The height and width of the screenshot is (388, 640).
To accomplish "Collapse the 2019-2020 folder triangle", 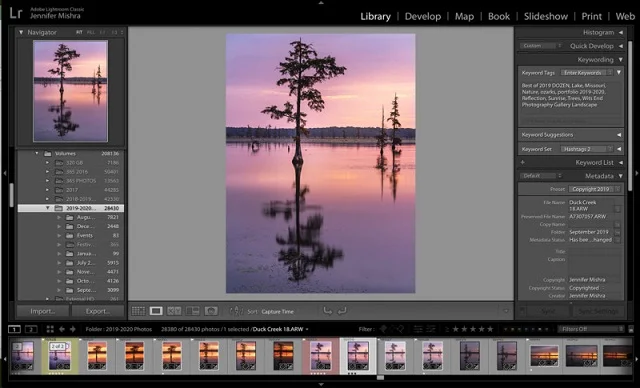I will point(47,208).
